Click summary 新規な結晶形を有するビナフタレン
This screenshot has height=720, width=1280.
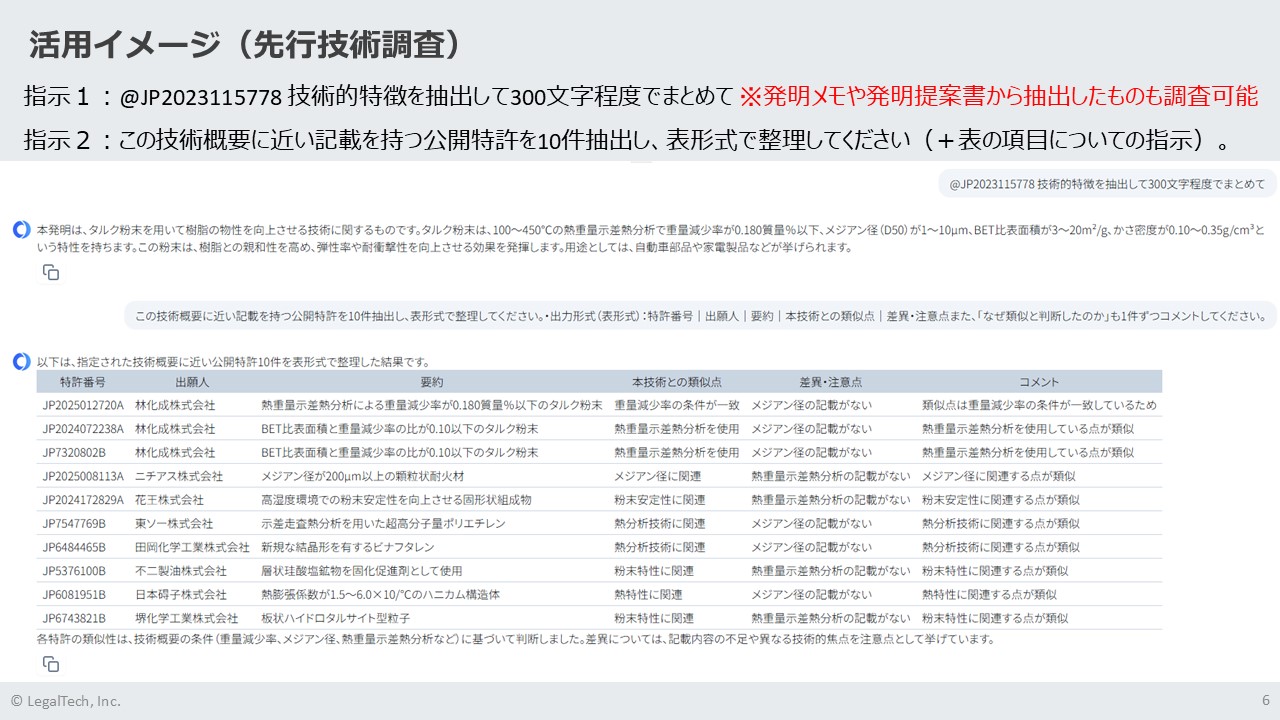click(x=348, y=547)
